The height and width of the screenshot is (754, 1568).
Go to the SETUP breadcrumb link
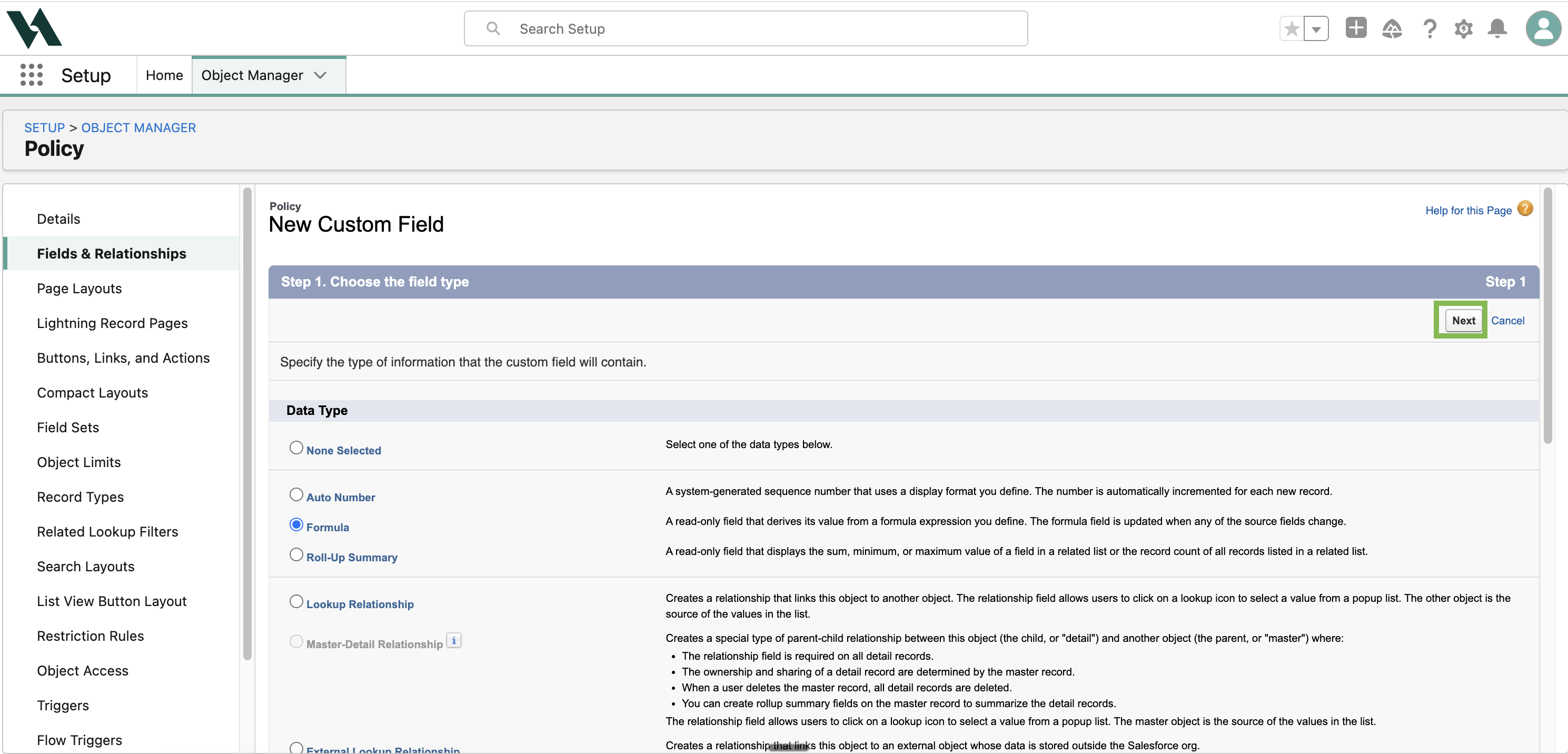(x=44, y=128)
